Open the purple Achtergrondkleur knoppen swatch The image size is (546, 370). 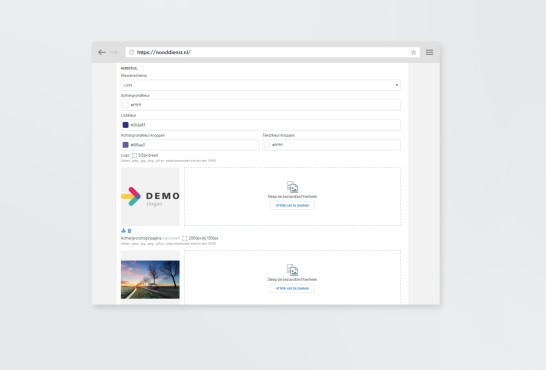click(125, 145)
